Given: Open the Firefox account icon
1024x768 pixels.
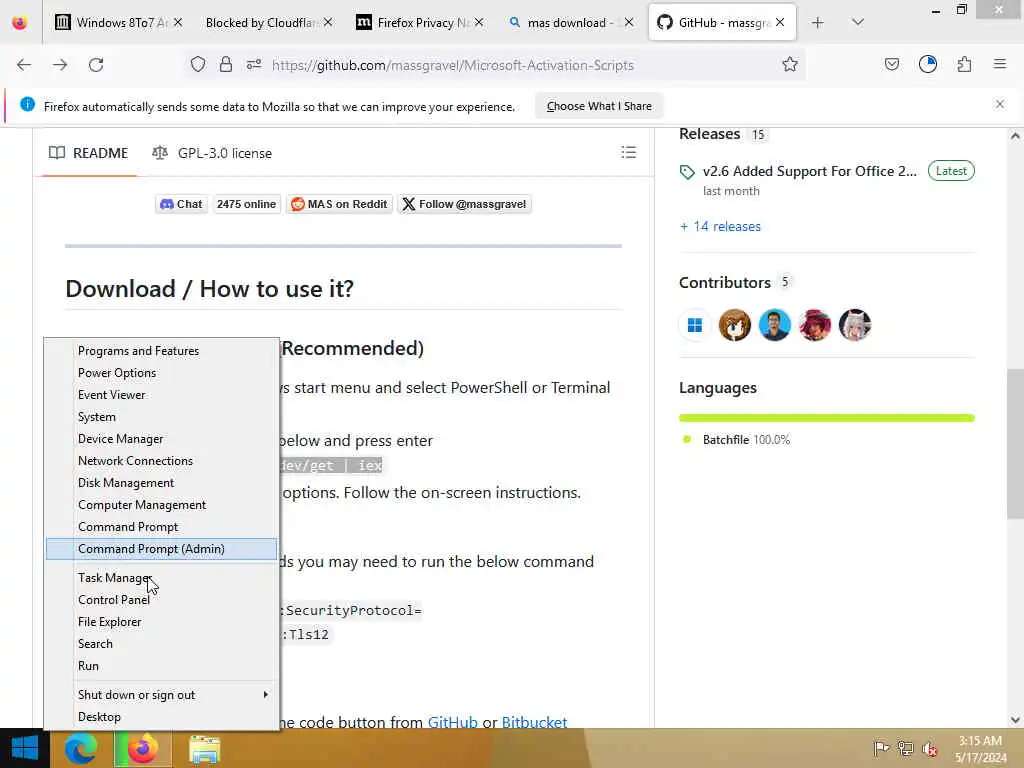Looking at the screenshot, I should 928,64.
